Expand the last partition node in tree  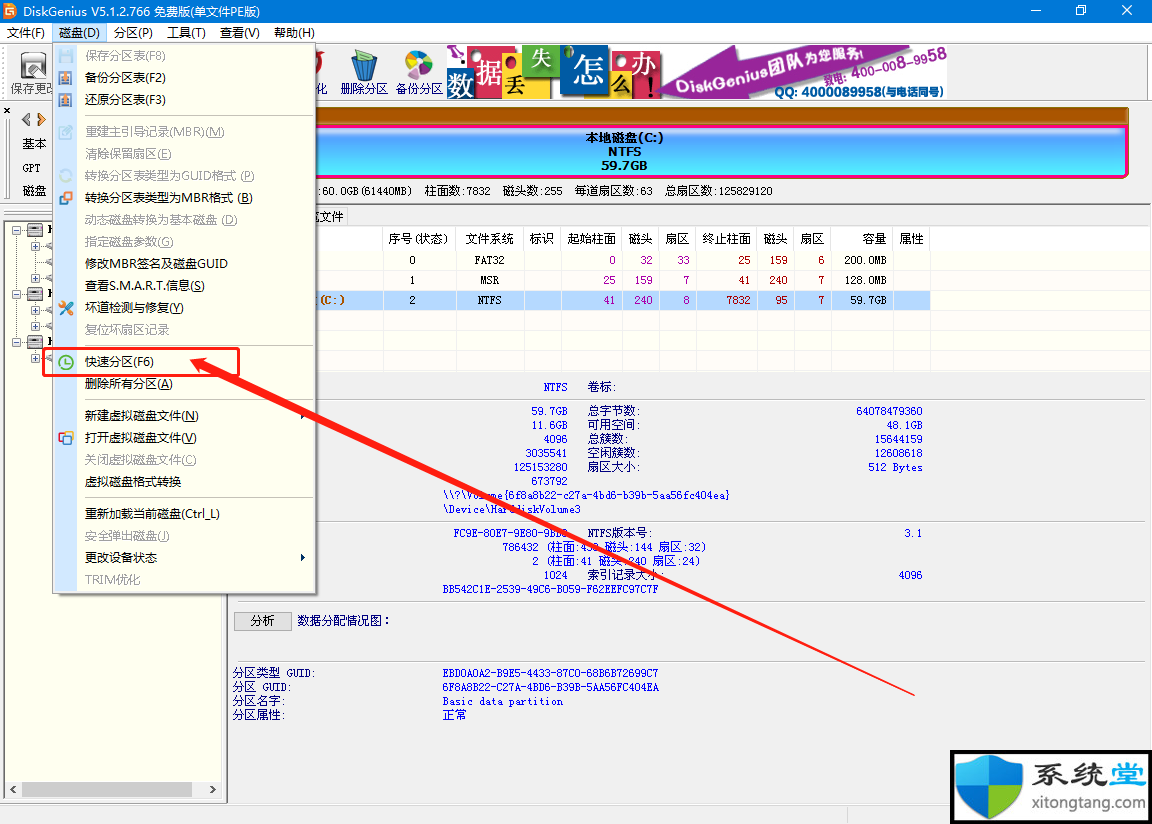tap(35, 358)
